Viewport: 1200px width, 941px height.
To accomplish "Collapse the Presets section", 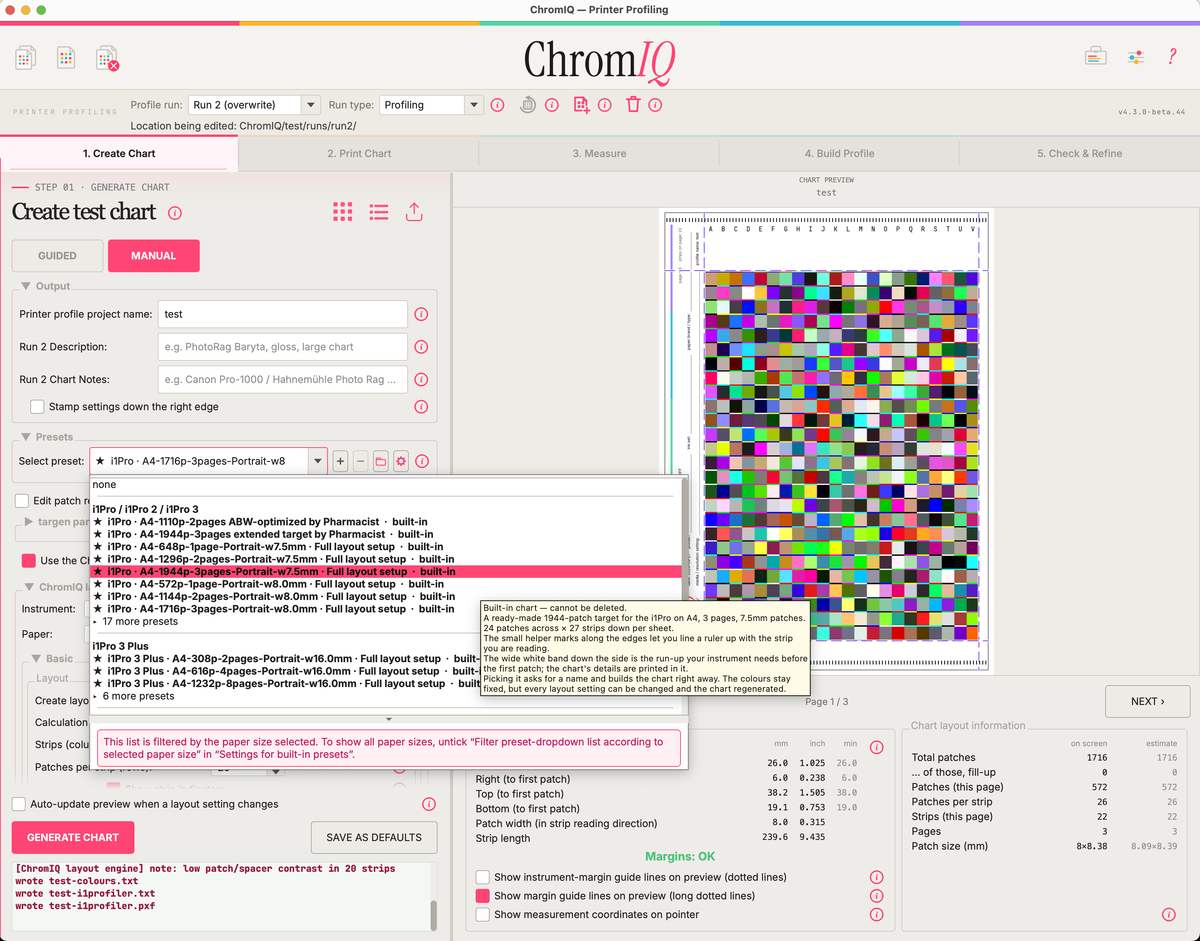I will [x=27, y=437].
